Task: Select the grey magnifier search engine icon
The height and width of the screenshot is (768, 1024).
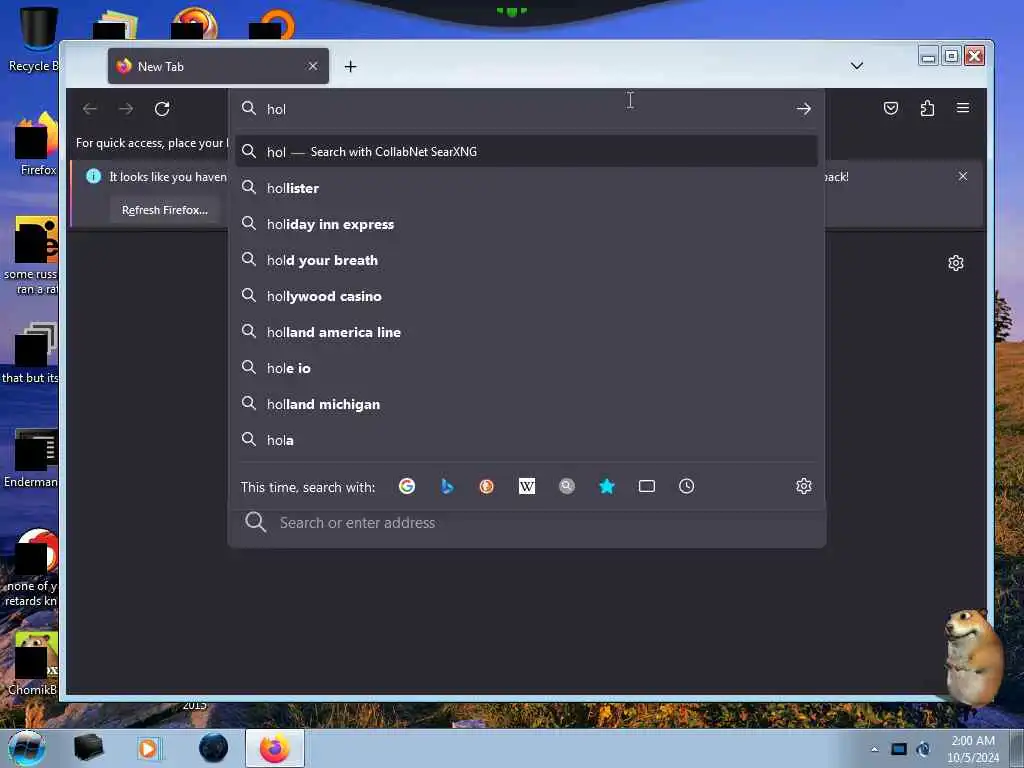Action: coord(567,486)
